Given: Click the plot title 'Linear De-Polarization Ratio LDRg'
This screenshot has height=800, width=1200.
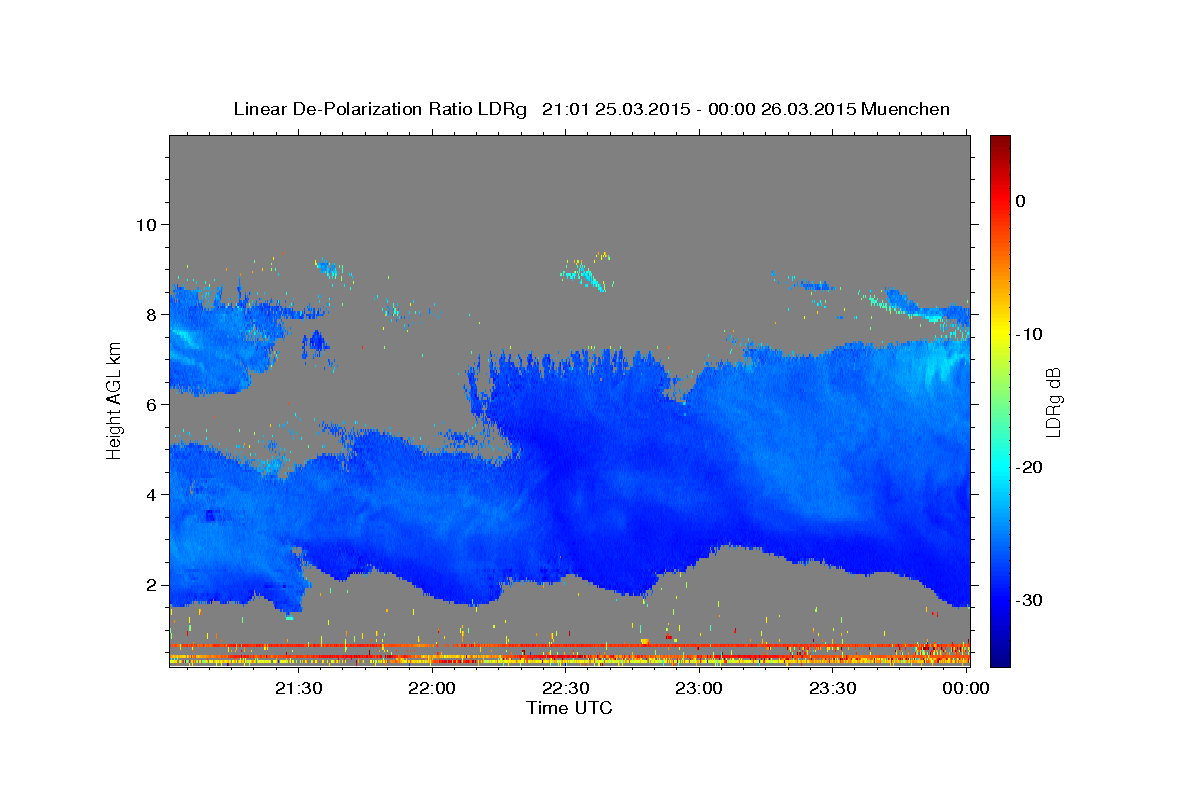Looking at the screenshot, I should coord(380,109).
